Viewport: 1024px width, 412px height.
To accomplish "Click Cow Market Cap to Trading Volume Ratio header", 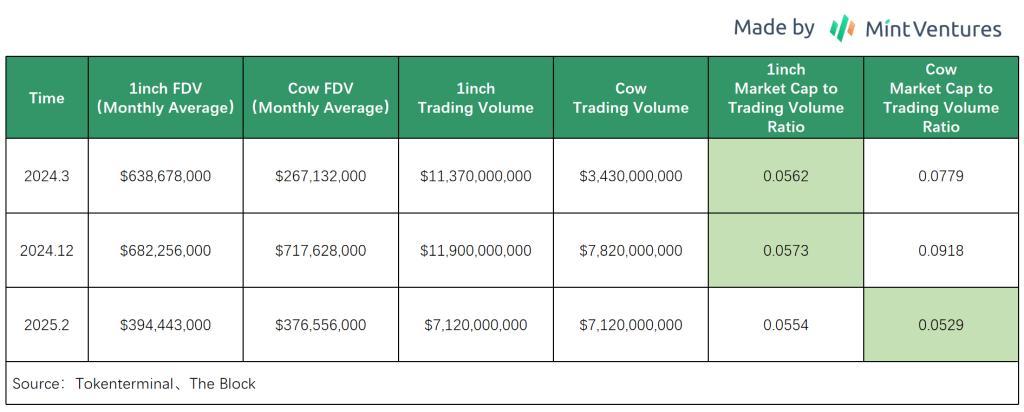I will pyautogui.click(x=941, y=98).
